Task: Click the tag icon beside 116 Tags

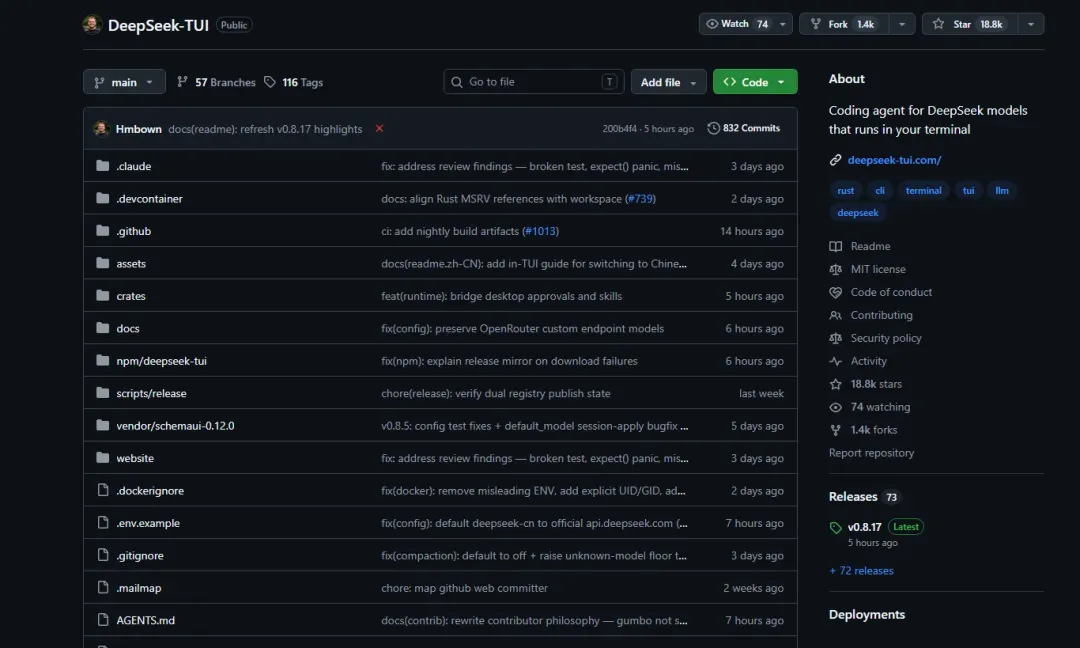Action: pos(270,82)
